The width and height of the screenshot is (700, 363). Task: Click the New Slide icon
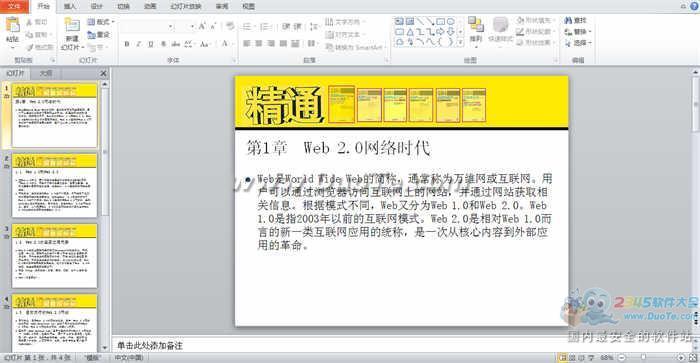72,25
